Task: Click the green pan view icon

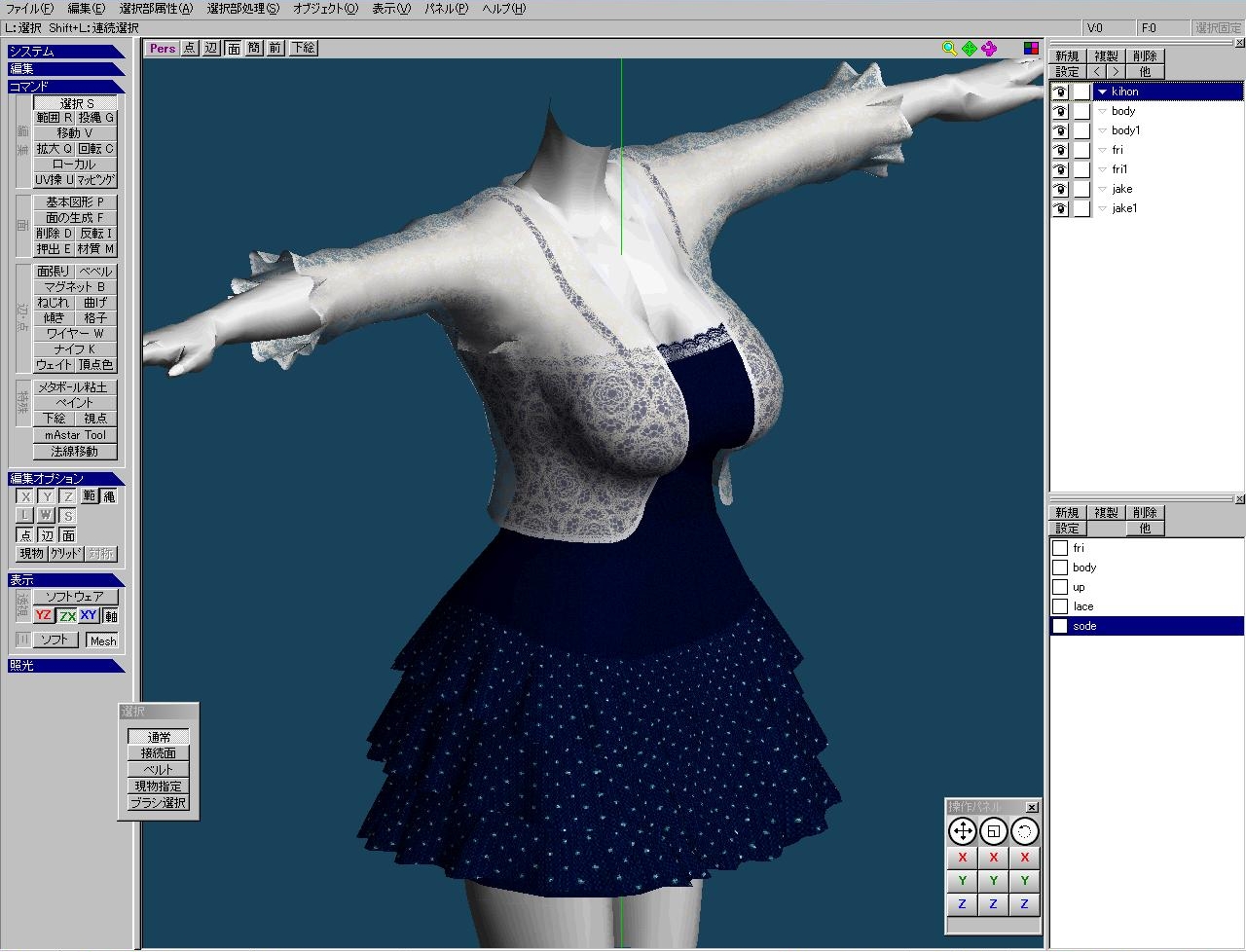Action: click(x=970, y=48)
